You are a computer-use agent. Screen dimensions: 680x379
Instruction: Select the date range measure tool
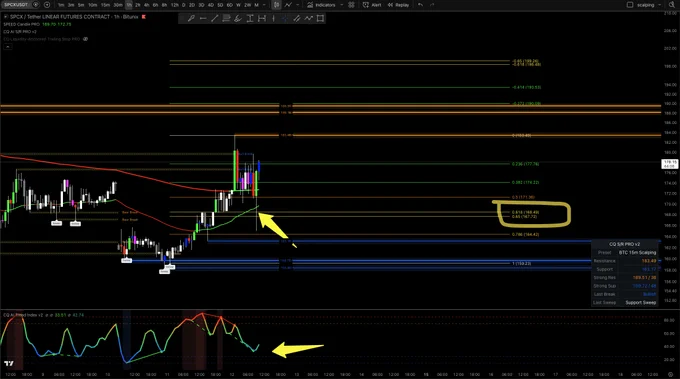262,18
